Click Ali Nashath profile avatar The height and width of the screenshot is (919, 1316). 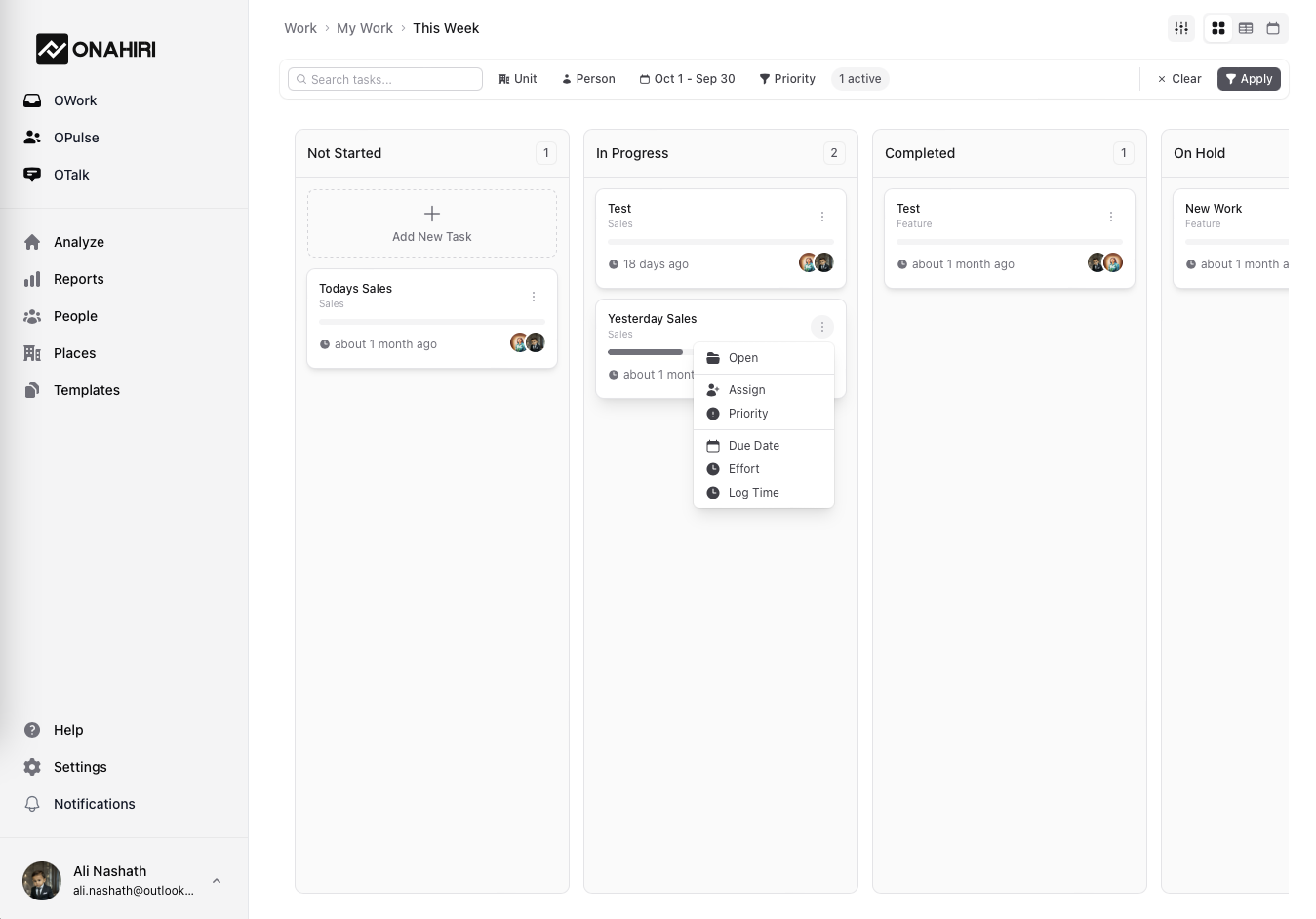pyautogui.click(x=42, y=880)
